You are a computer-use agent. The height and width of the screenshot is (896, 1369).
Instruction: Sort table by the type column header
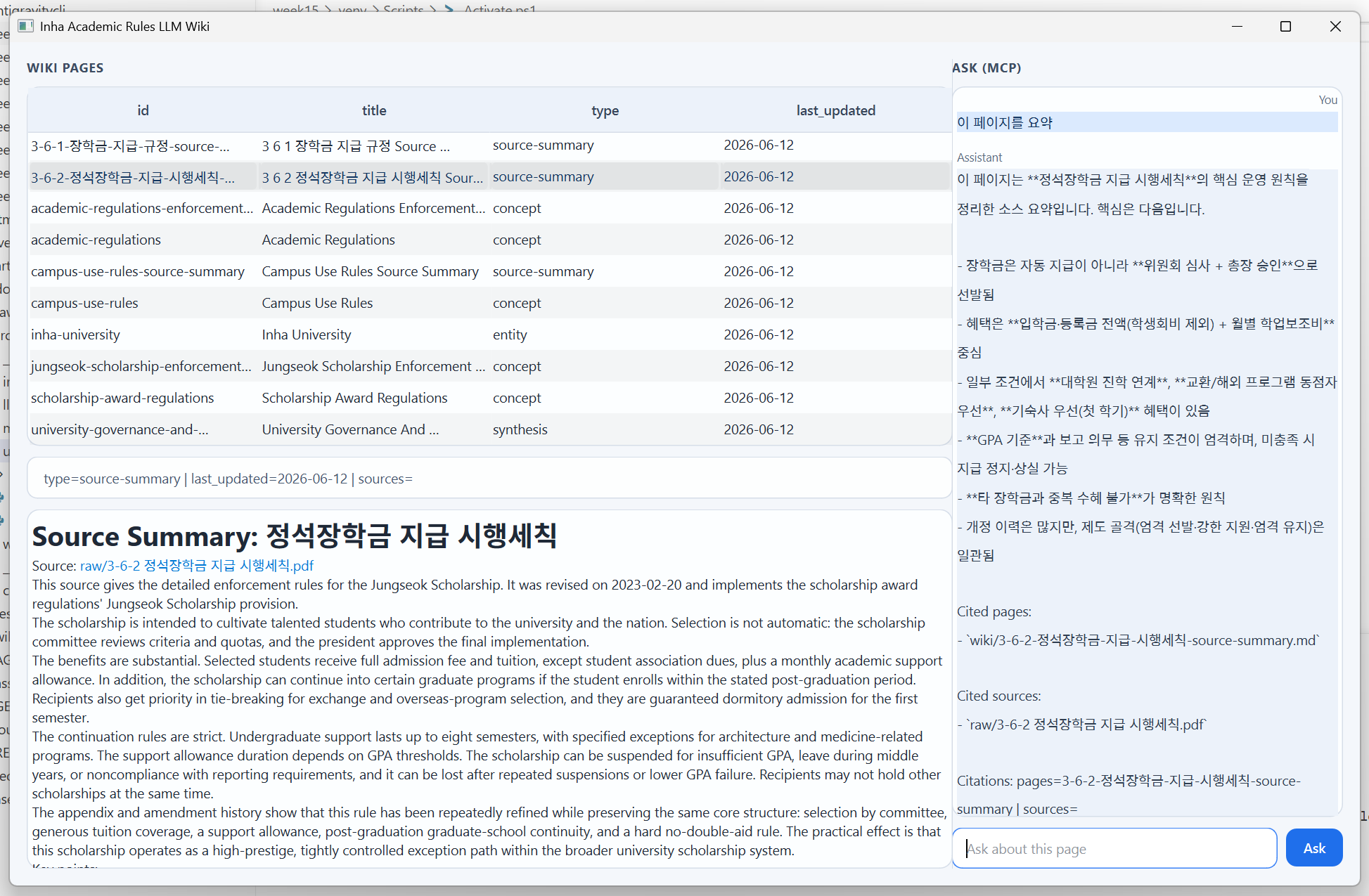[605, 110]
